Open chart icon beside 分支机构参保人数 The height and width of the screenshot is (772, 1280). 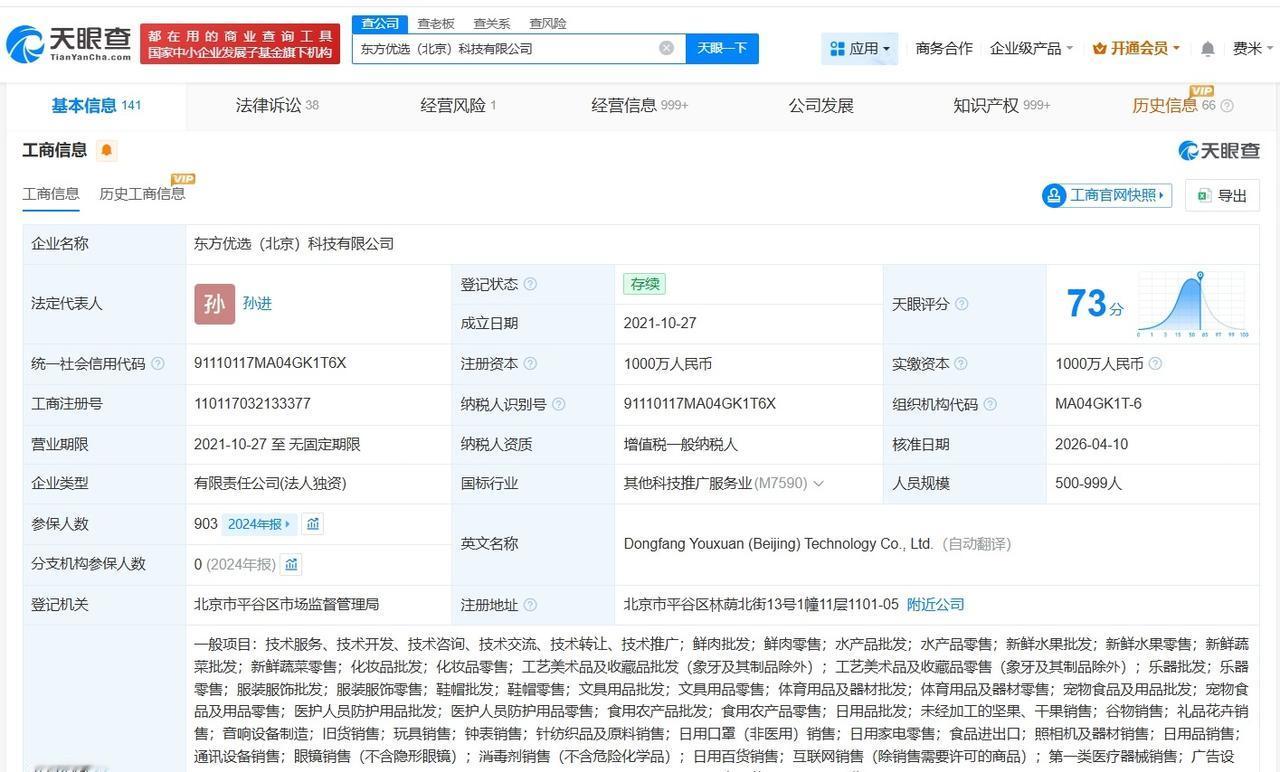click(x=291, y=564)
